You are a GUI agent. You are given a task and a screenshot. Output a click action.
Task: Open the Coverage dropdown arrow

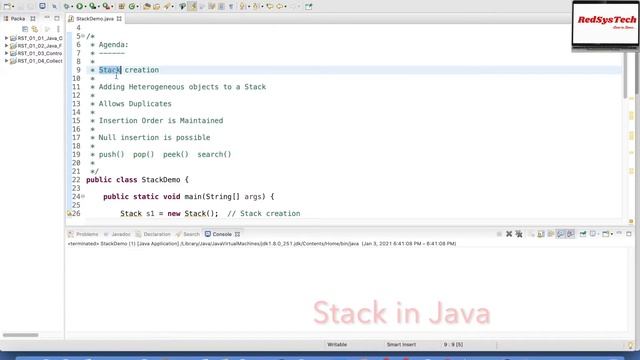pyautogui.click(x=99, y=7)
